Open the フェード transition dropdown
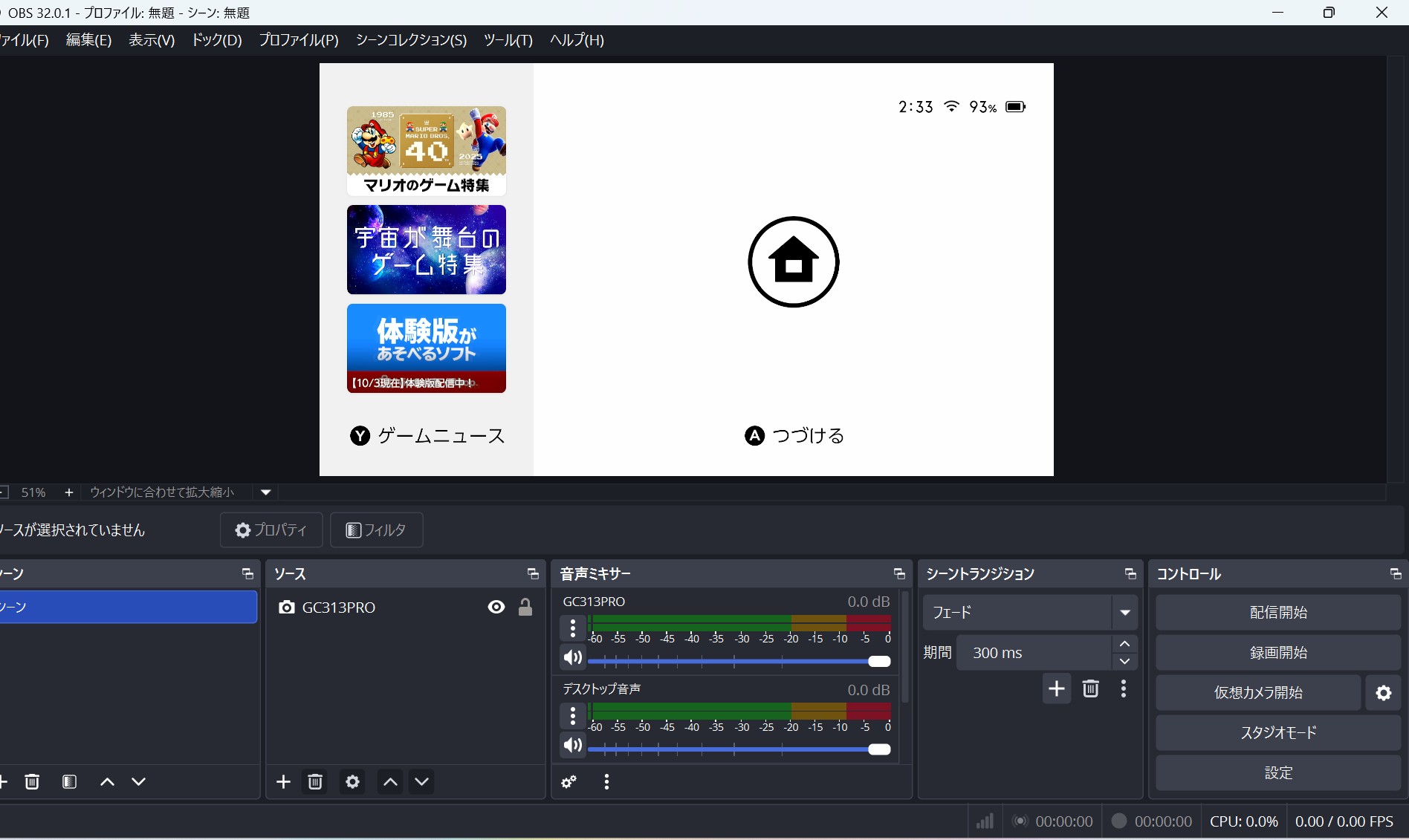 click(x=1124, y=613)
